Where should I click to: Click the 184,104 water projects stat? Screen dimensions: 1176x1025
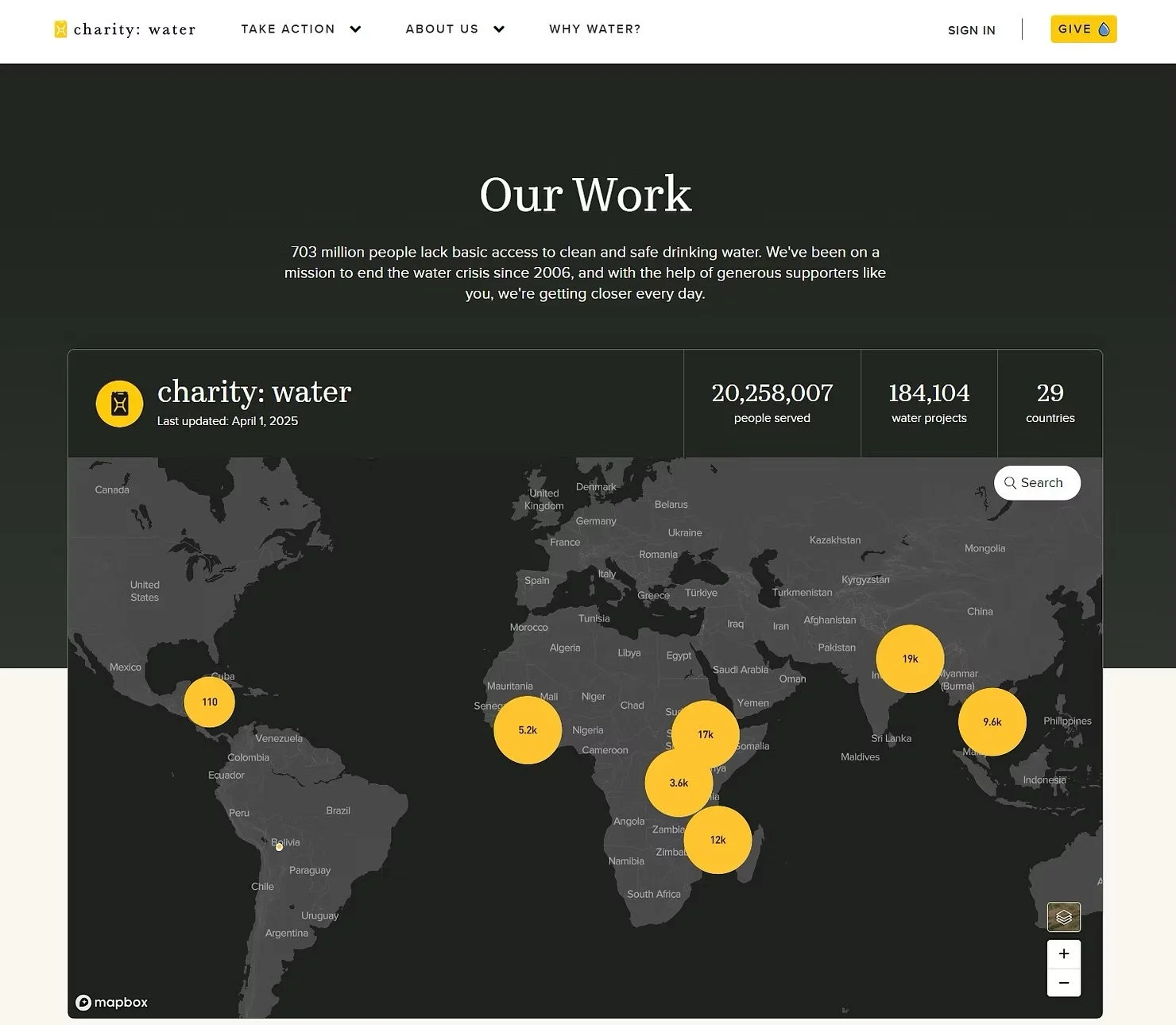929,403
